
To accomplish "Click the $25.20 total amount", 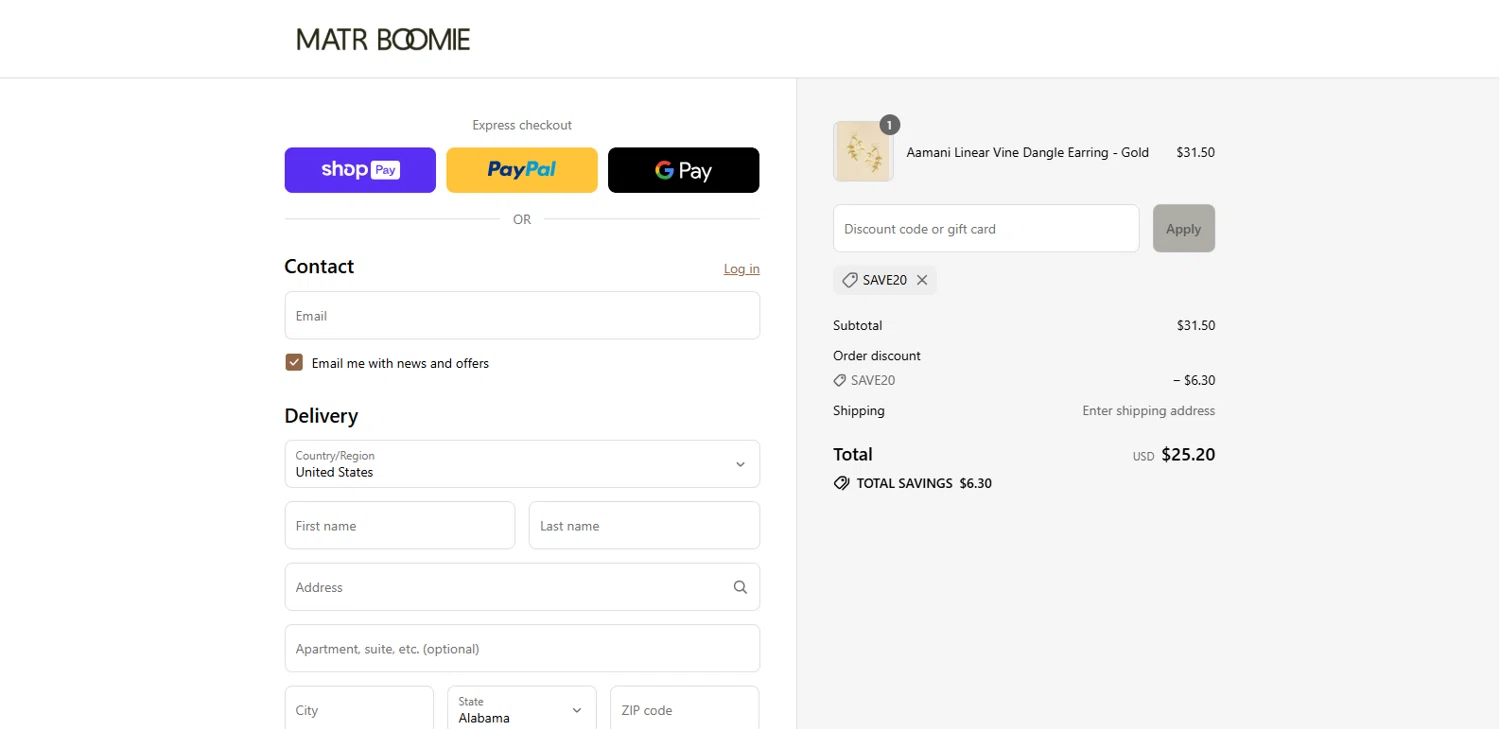I will 1188,454.
